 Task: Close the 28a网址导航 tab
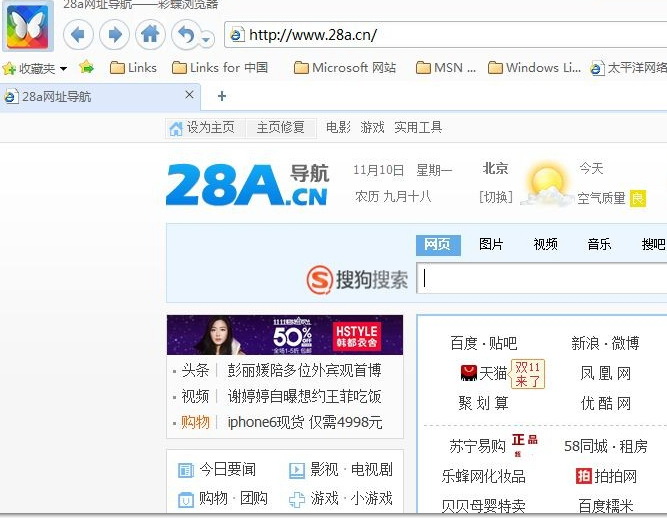coord(190,95)
